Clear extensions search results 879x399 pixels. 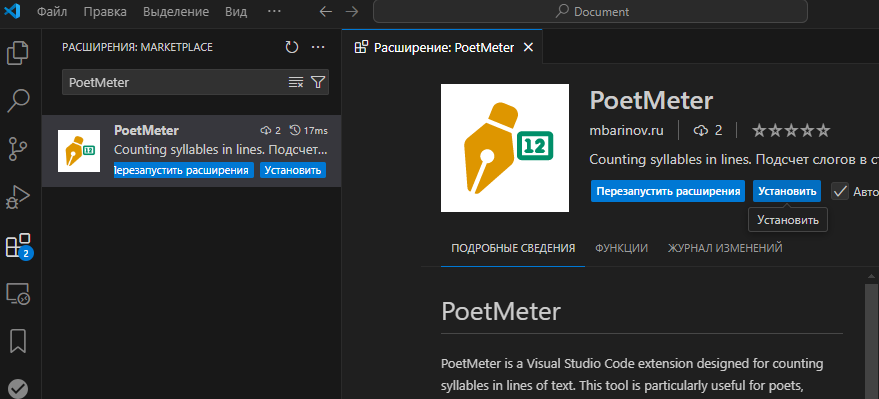(x=295, y=82)
